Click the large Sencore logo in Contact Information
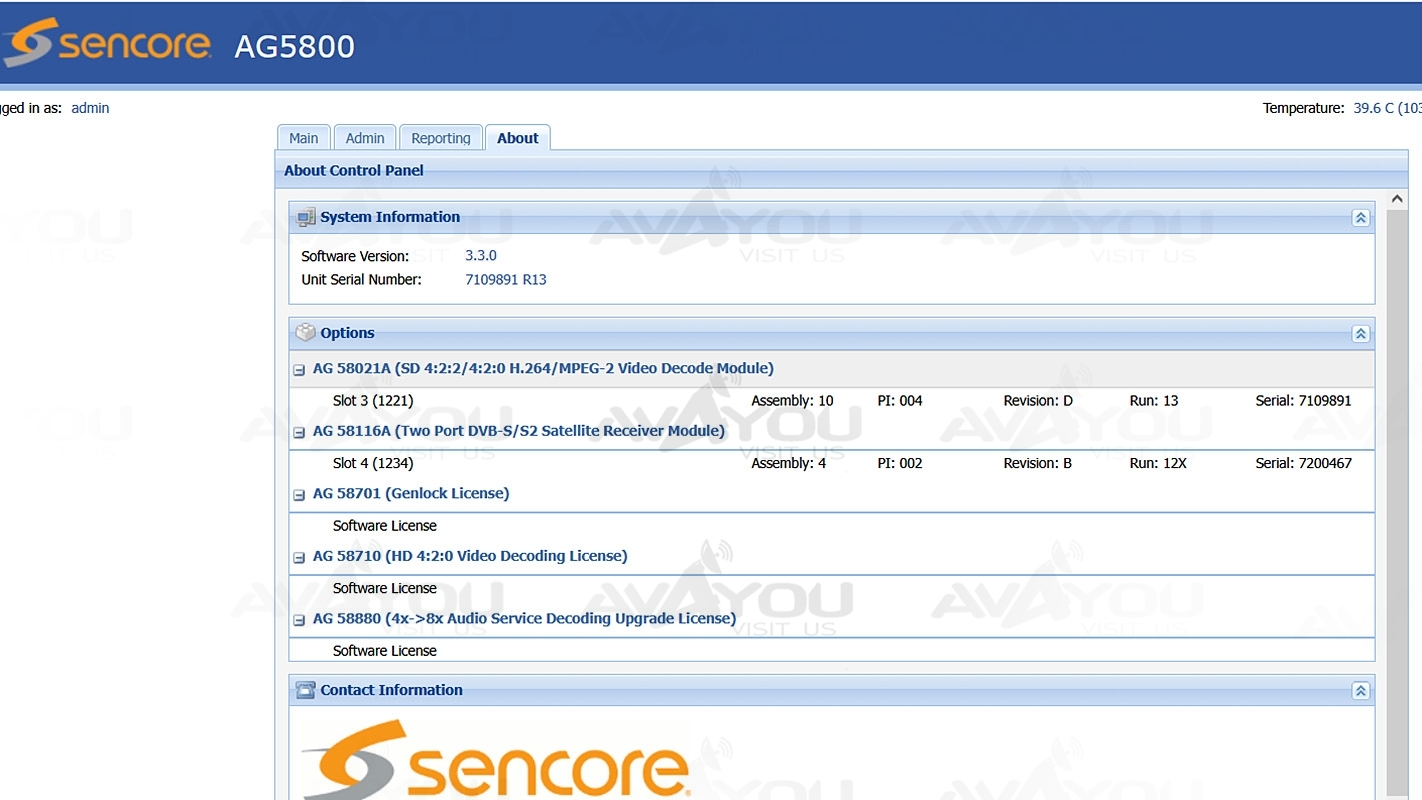 (496, 761)
